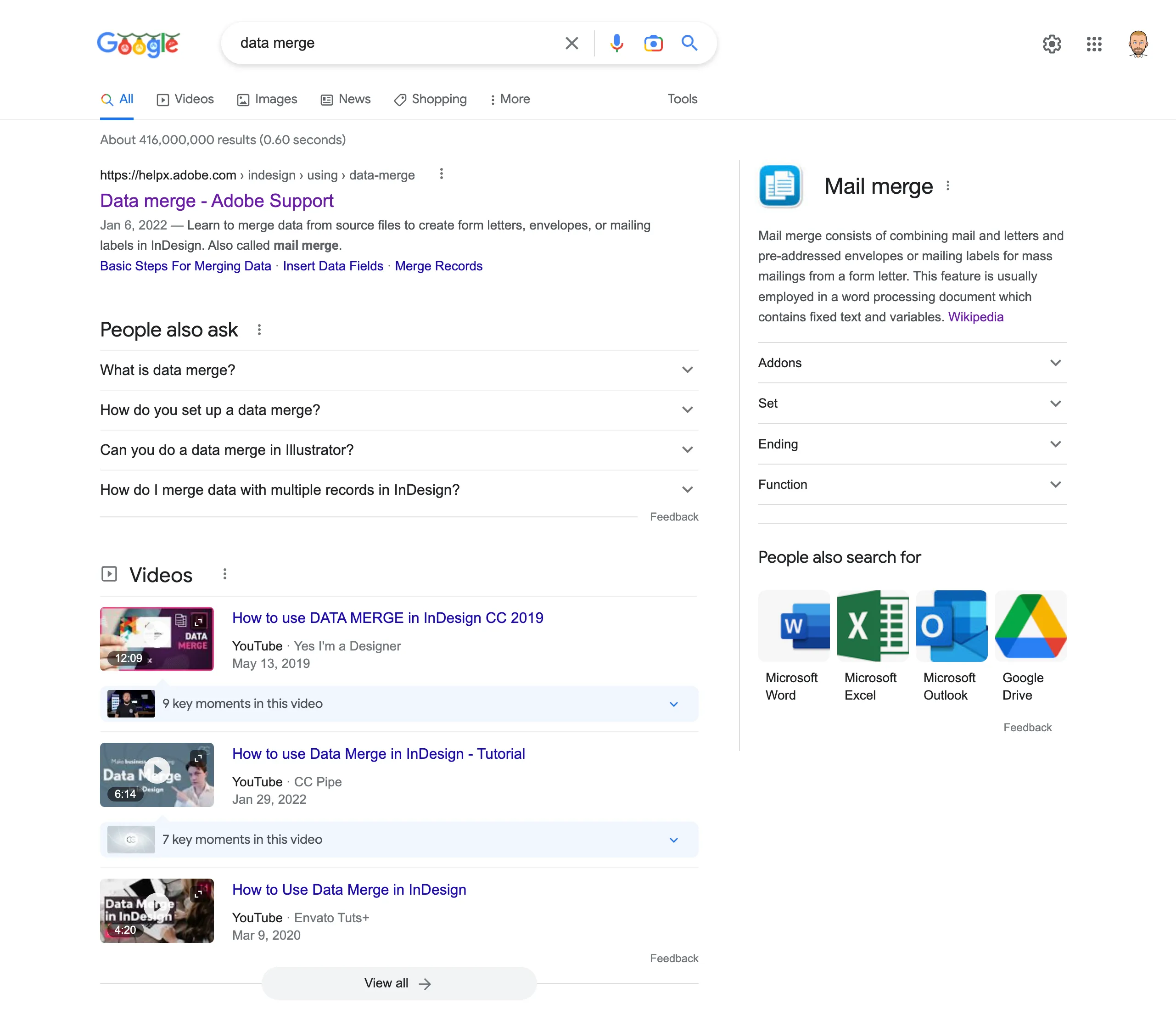This screenshot has width=1176, height=1009.
Task: Click the search magnifier icon
Action: [x=689, y=43]
